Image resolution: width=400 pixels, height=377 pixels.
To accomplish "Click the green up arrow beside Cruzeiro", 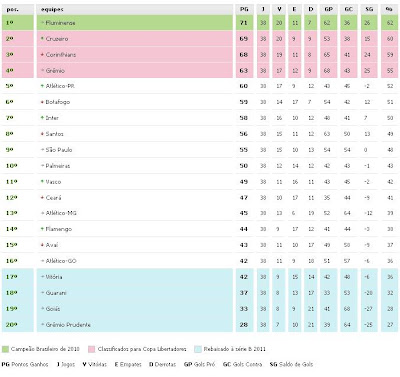I will pyautogui.click(x=42, y=39).
